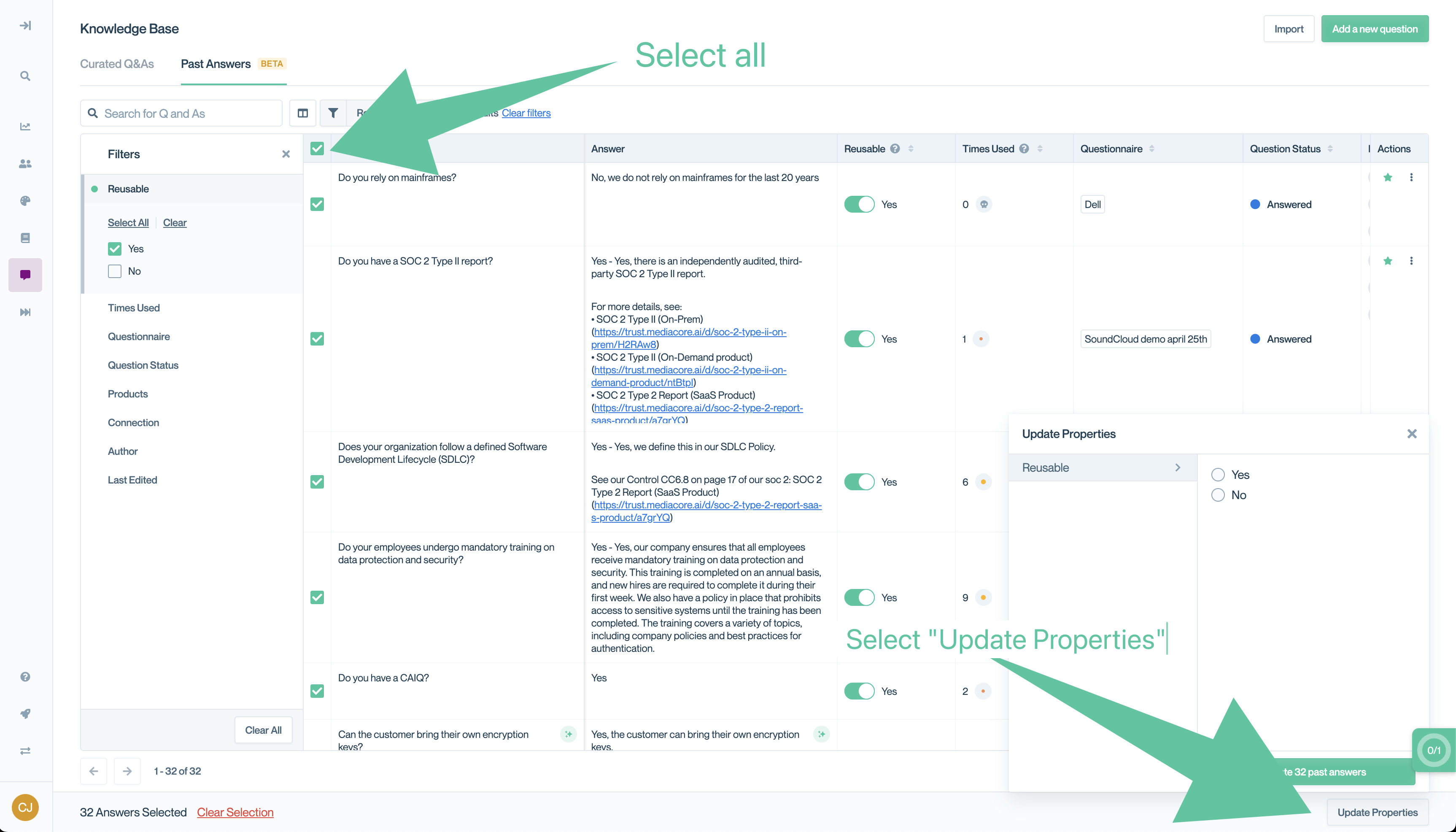The width and height of the screenshot is (1456, 832).
Task: Click the import icon in top right
Action: pyautogui.click(x=1289, y=28)
